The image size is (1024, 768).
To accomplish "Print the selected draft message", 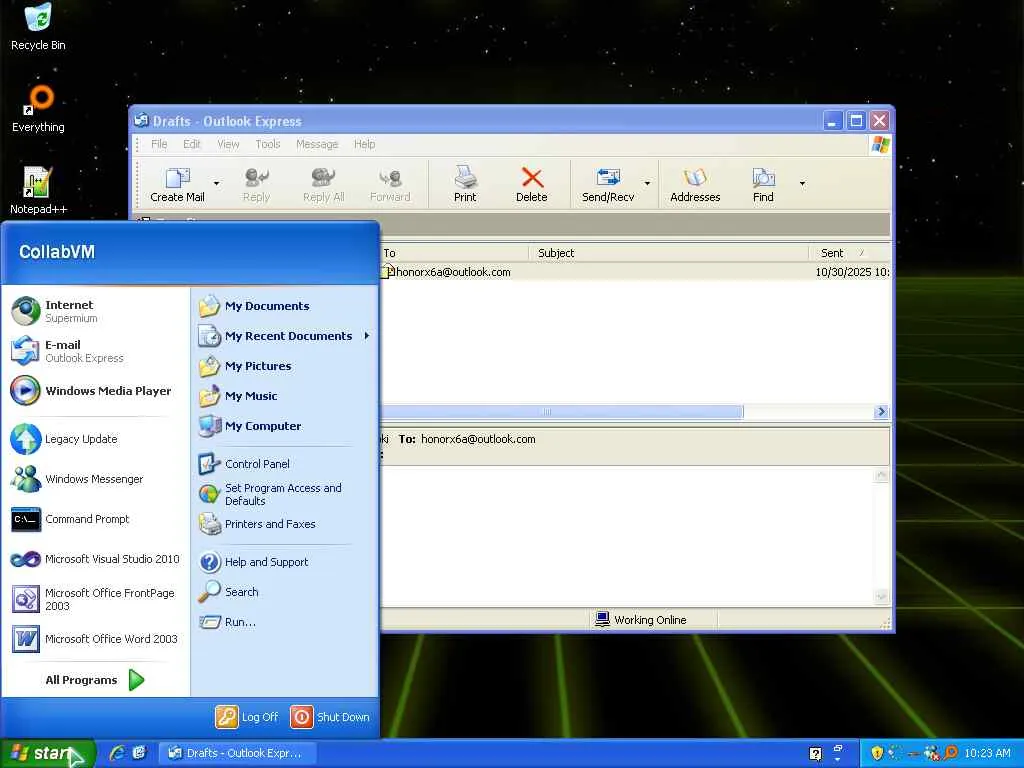I will [x=465, y=185].
